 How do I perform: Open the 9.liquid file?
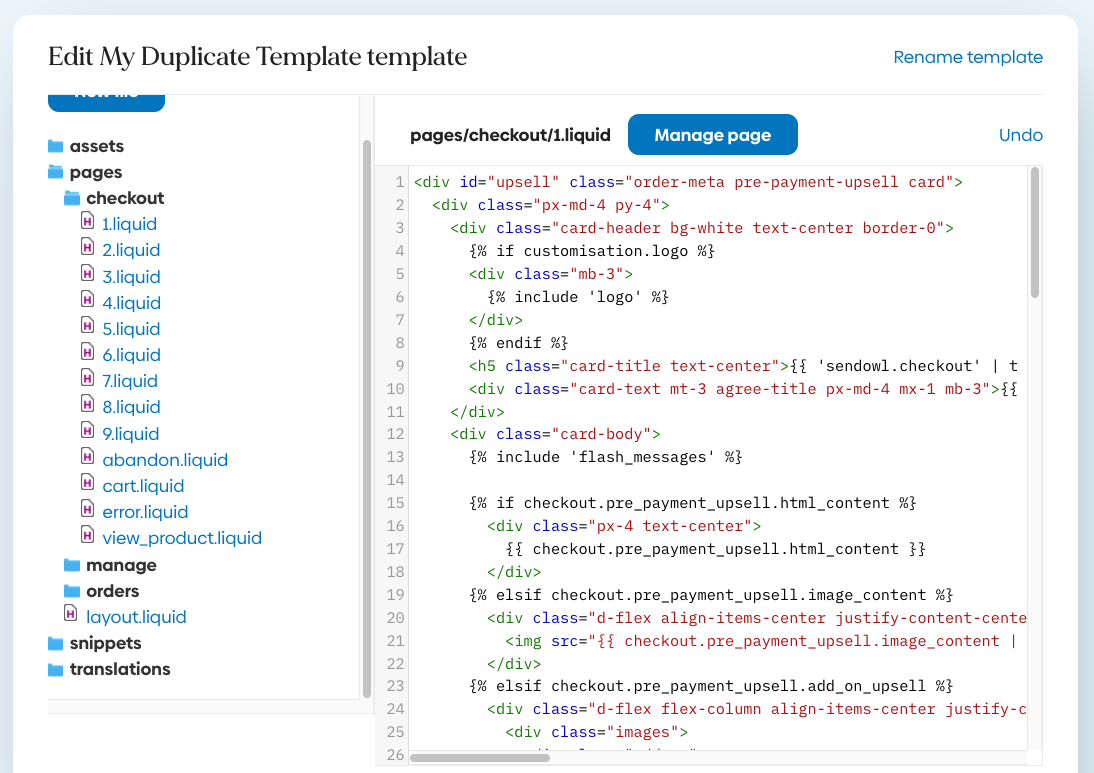click(130, 434)
